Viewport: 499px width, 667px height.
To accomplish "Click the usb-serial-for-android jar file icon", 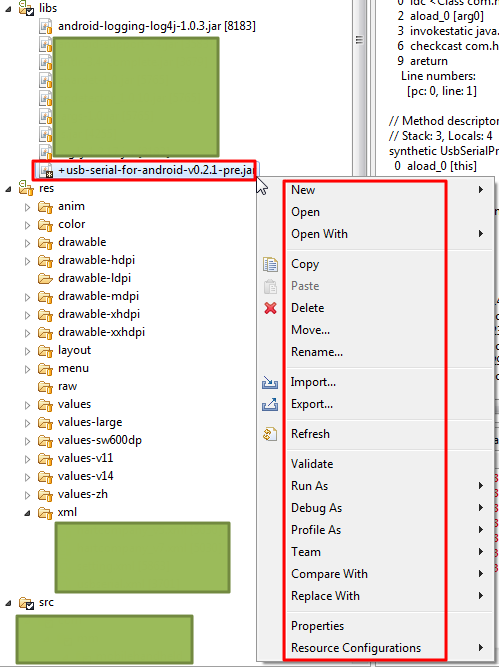I will [x=46, y=170].
